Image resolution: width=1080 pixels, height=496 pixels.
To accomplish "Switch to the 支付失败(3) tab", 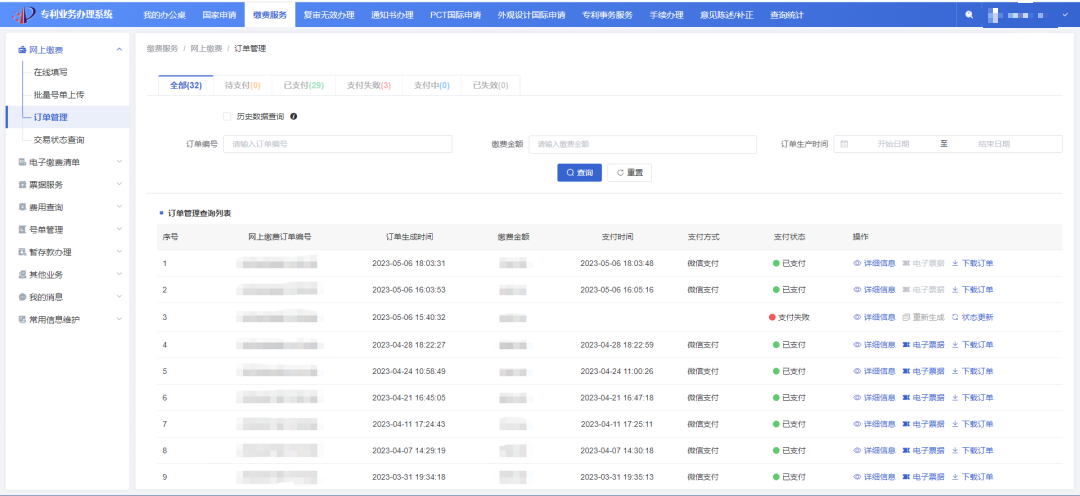I will point(368,85).
